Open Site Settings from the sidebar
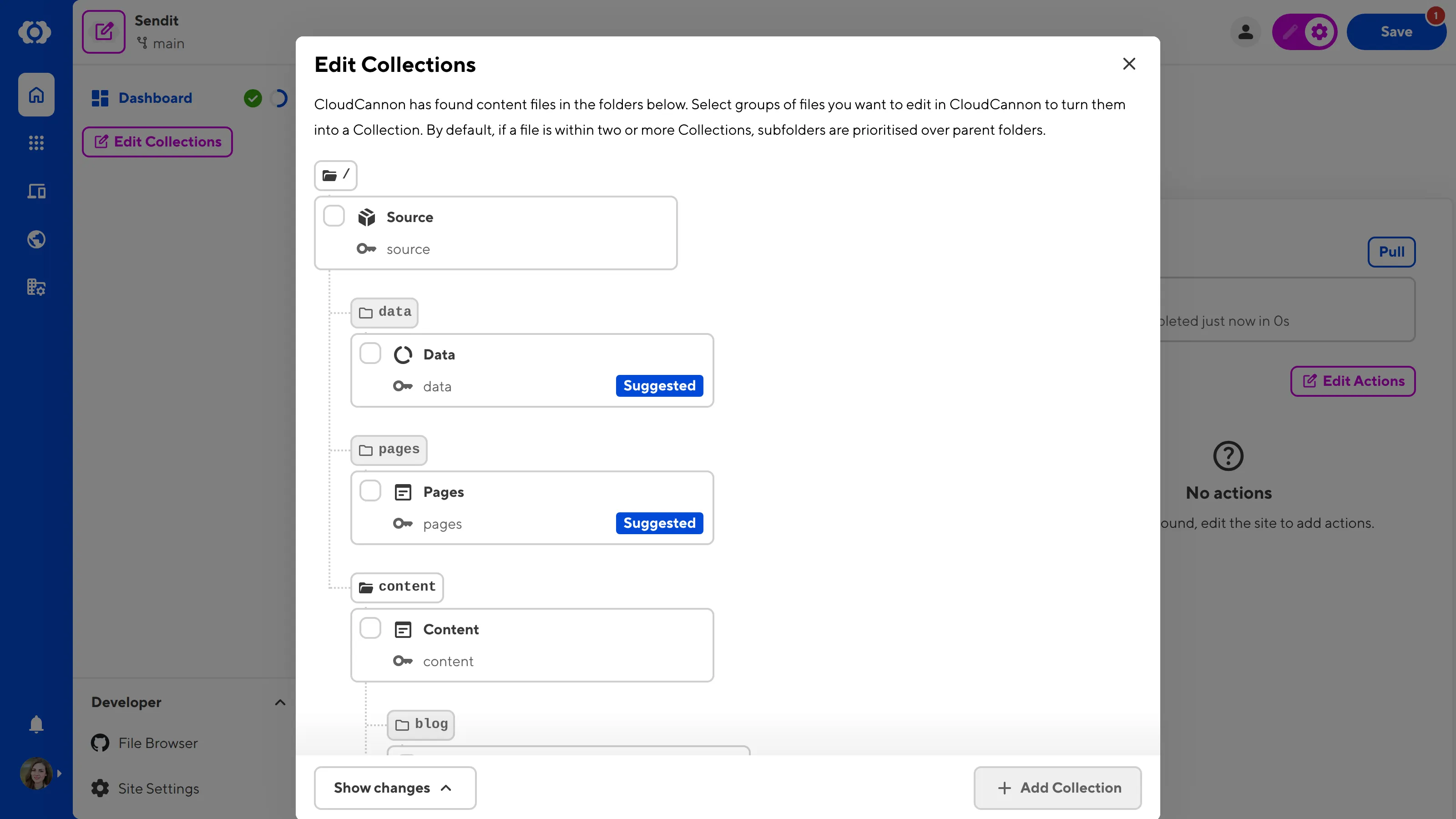This screenshot has height=819, width=1456. coord(158,788)
